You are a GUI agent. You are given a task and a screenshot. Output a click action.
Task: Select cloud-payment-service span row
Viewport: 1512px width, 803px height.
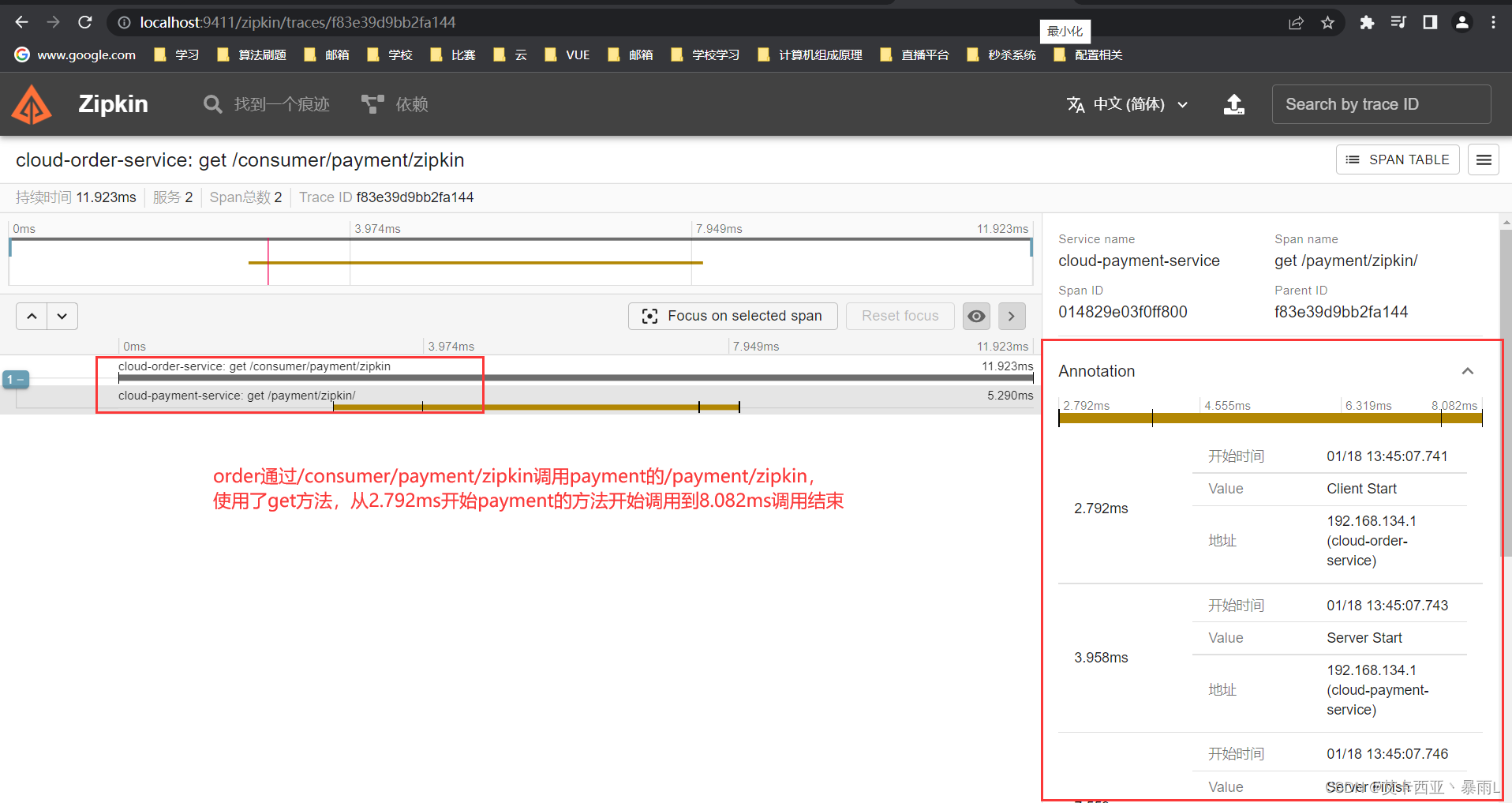click(521, 399)
